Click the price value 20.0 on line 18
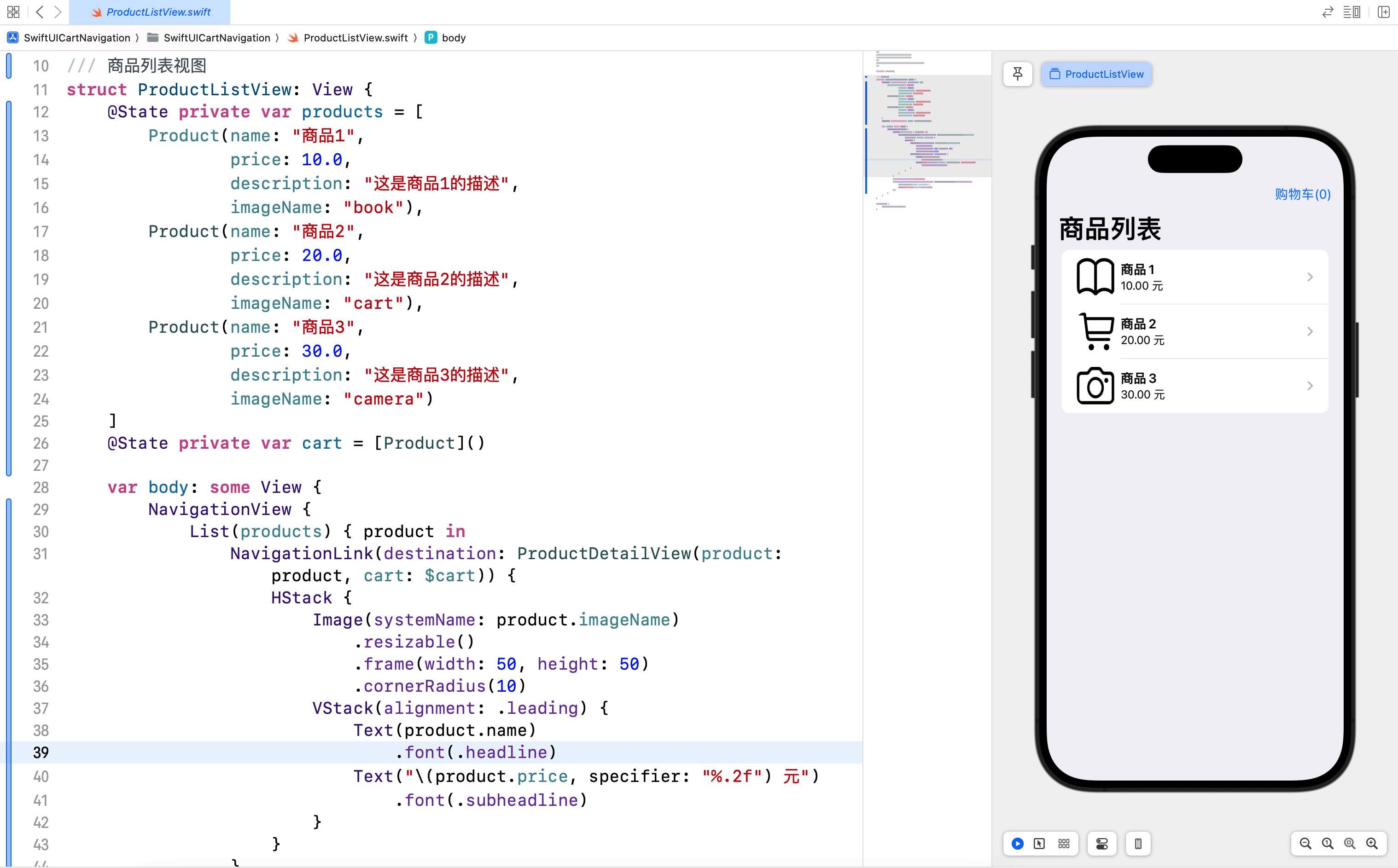This screenshot has width=1398, height=868. click(322, 255)
